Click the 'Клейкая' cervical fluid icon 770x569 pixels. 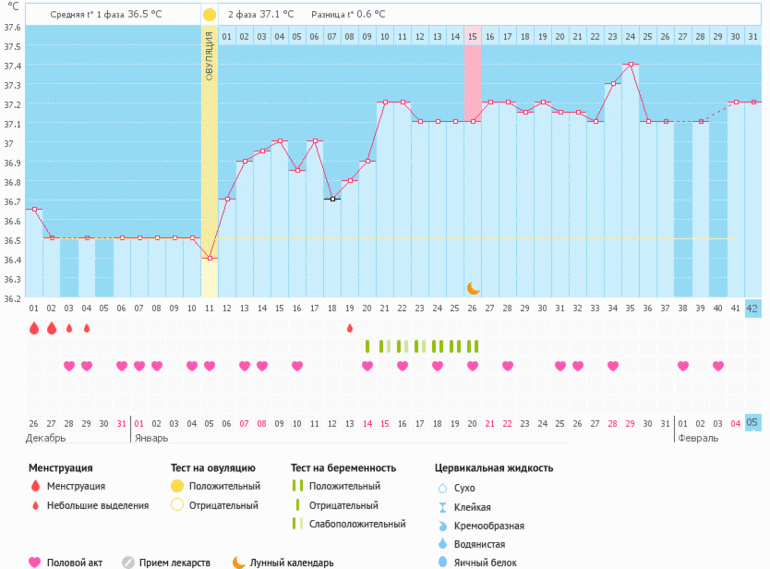coord(442,507)
